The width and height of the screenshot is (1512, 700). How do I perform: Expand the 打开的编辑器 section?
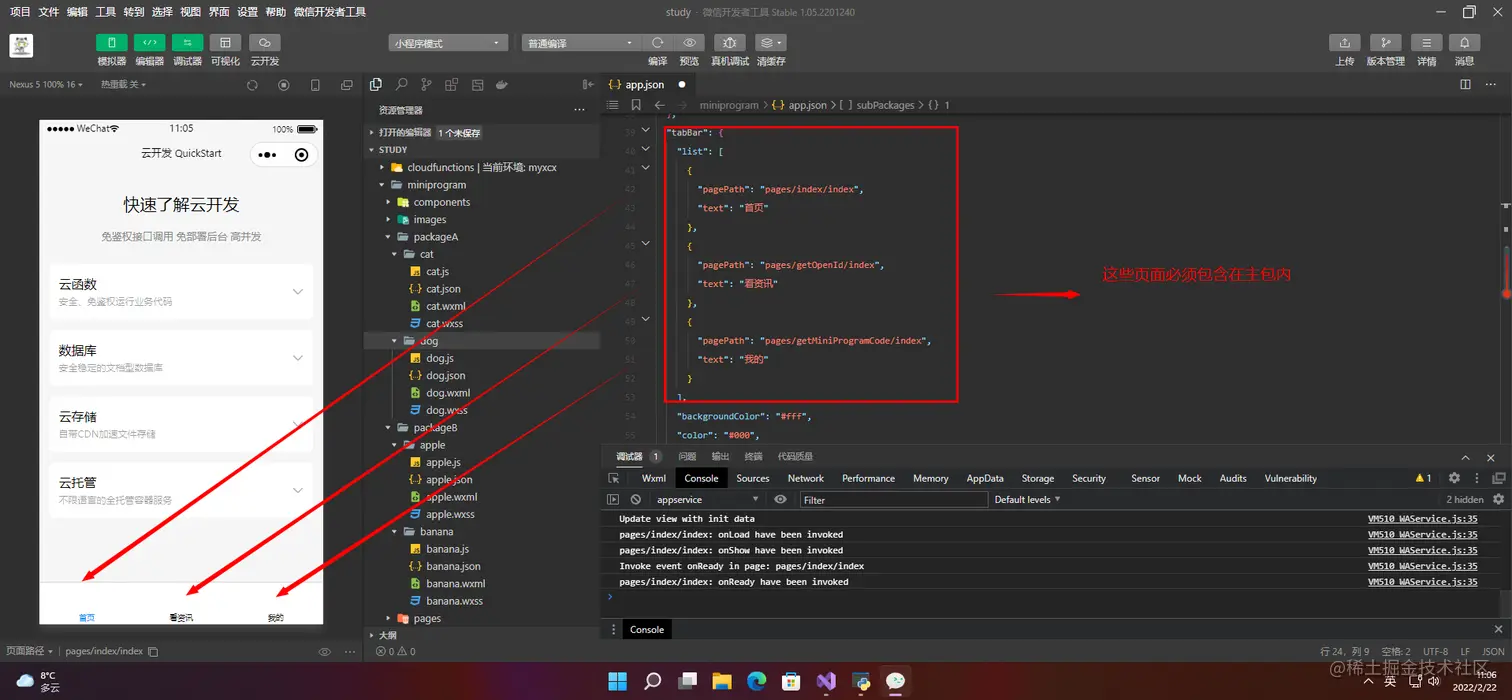point(483,133)
